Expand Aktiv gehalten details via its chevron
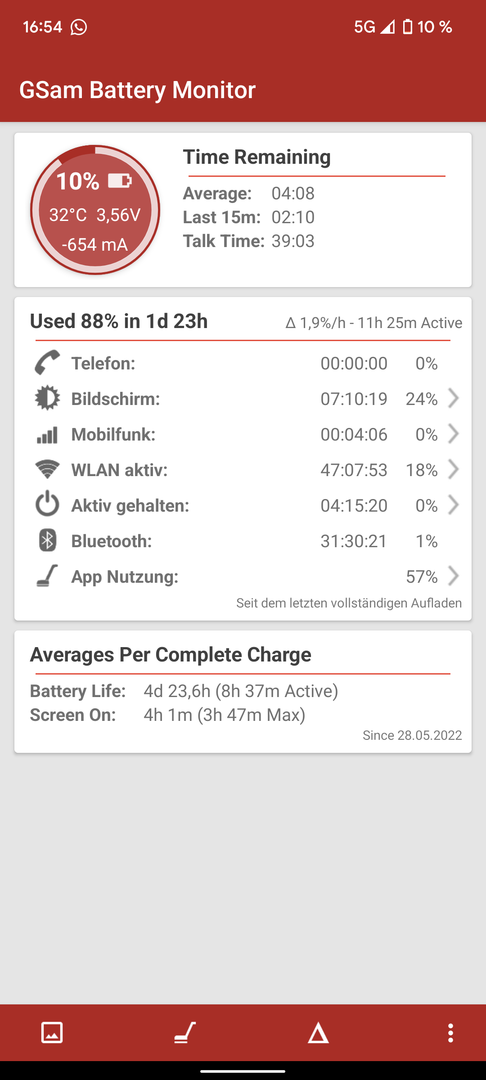This screenshot has width=486, height=1080. click(x=453, y=506)
